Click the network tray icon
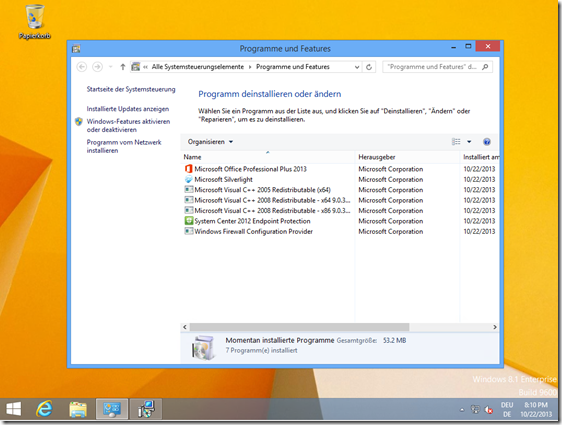The image size is (562, 425). (475, 409)
